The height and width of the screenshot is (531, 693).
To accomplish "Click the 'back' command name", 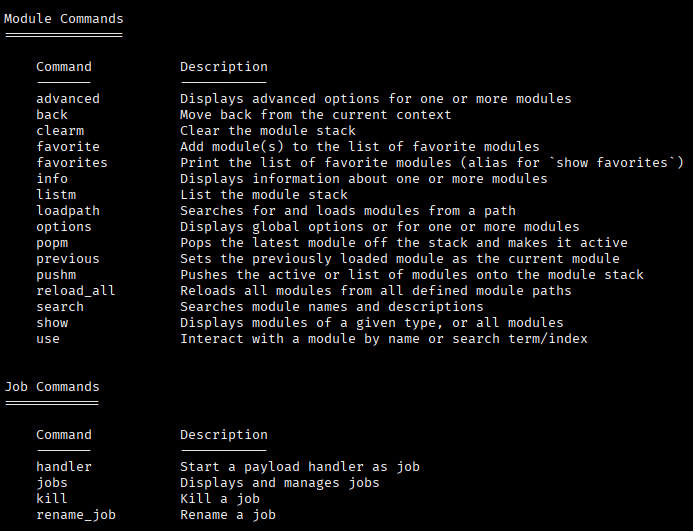I will click(x=52, y=115).
